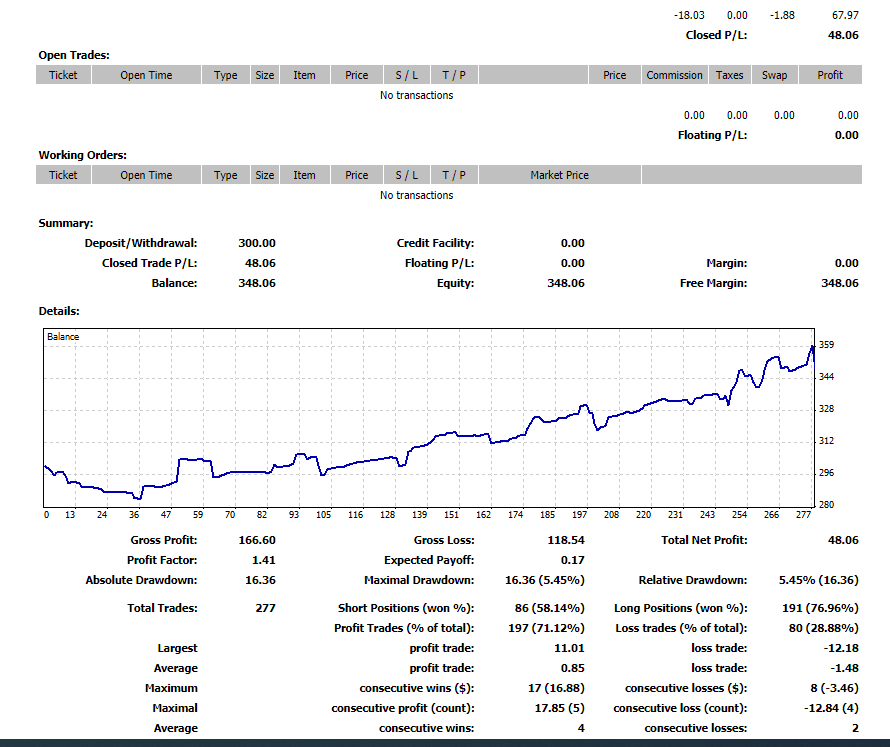Viewport: 890px width, 747px height.
Task: Select the Gross Profit value 166.60
Action: 257,540
